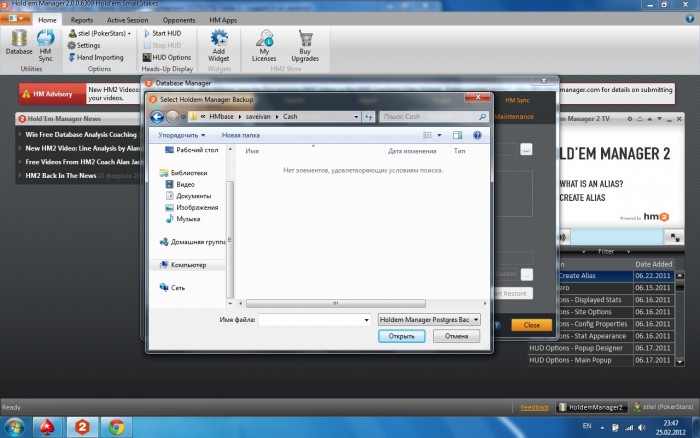700x438 pixels.
Task: Open Buy Upgrades cart icon
Action: coord(305,46)
